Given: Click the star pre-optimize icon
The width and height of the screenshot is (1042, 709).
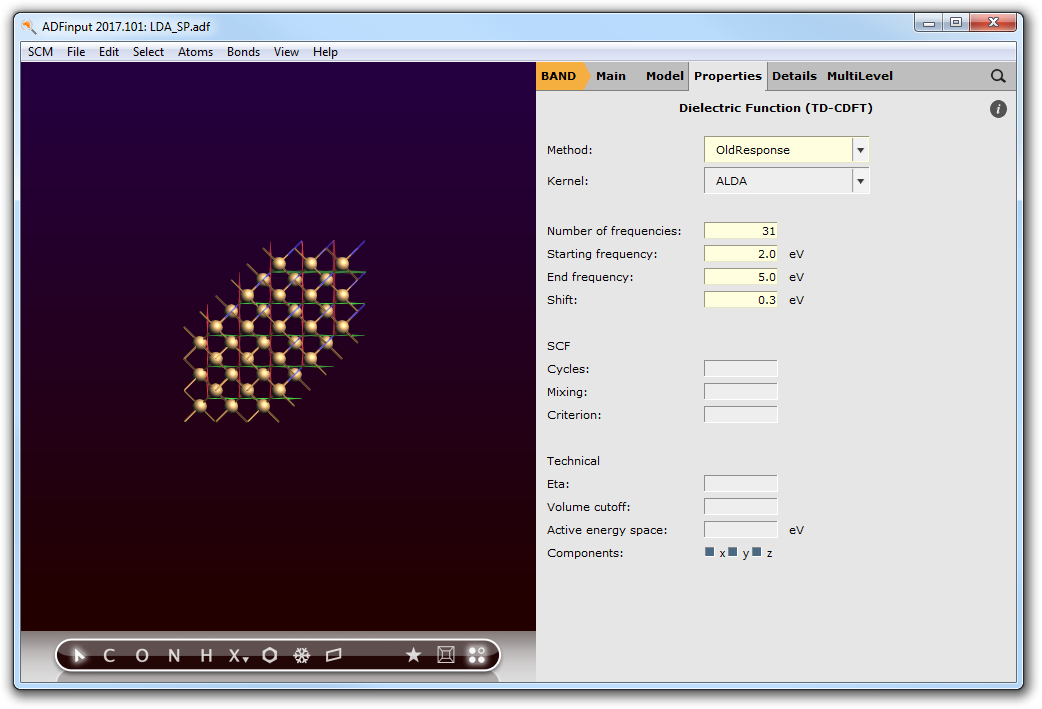Looking at the screenshot, I should [413, 656].
